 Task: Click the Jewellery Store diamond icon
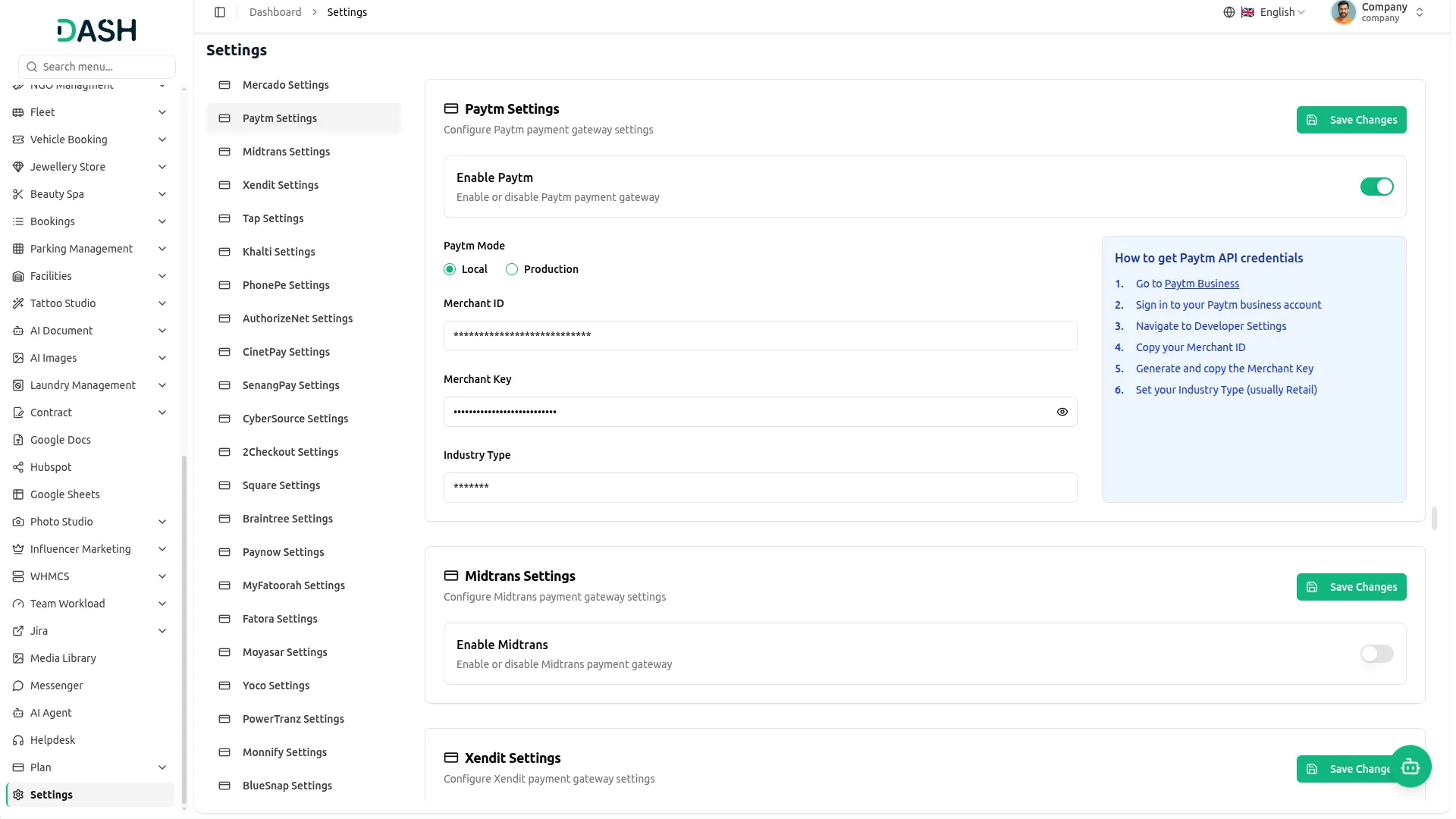(x=18, y=167)
